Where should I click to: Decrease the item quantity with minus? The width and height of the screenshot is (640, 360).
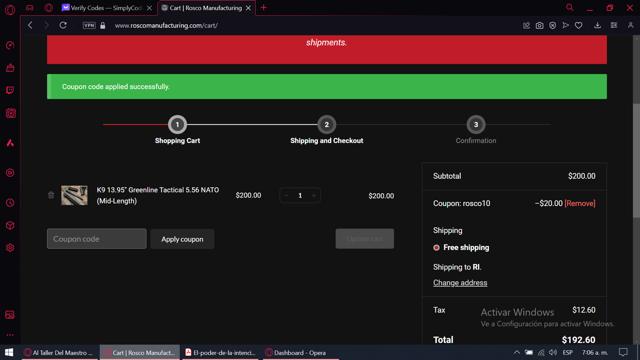[x=286, y=196]
